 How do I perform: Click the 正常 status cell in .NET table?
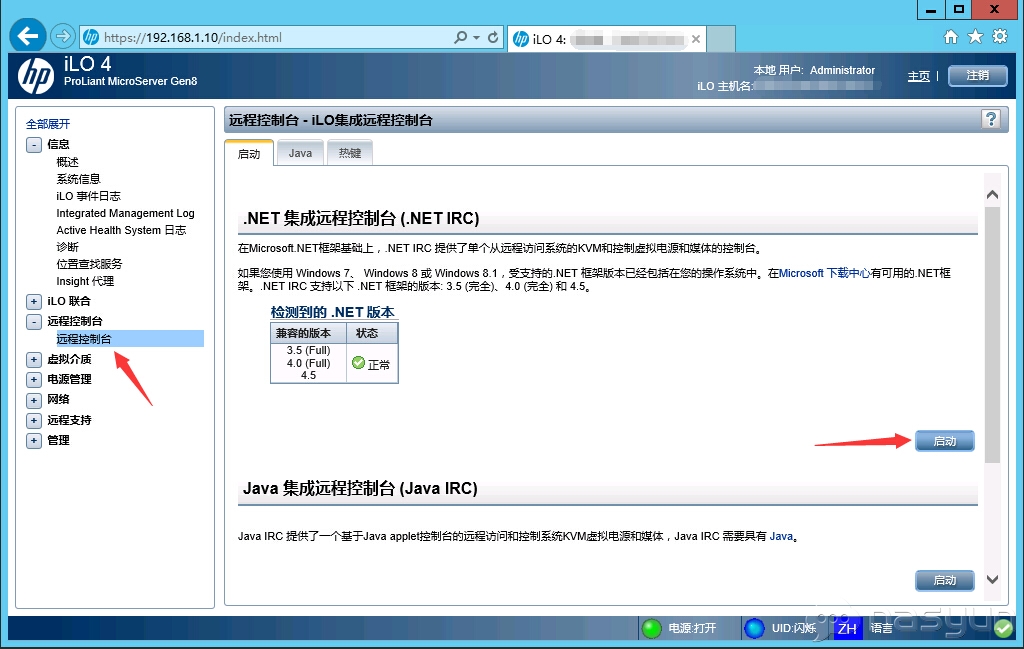pos(372,363)
